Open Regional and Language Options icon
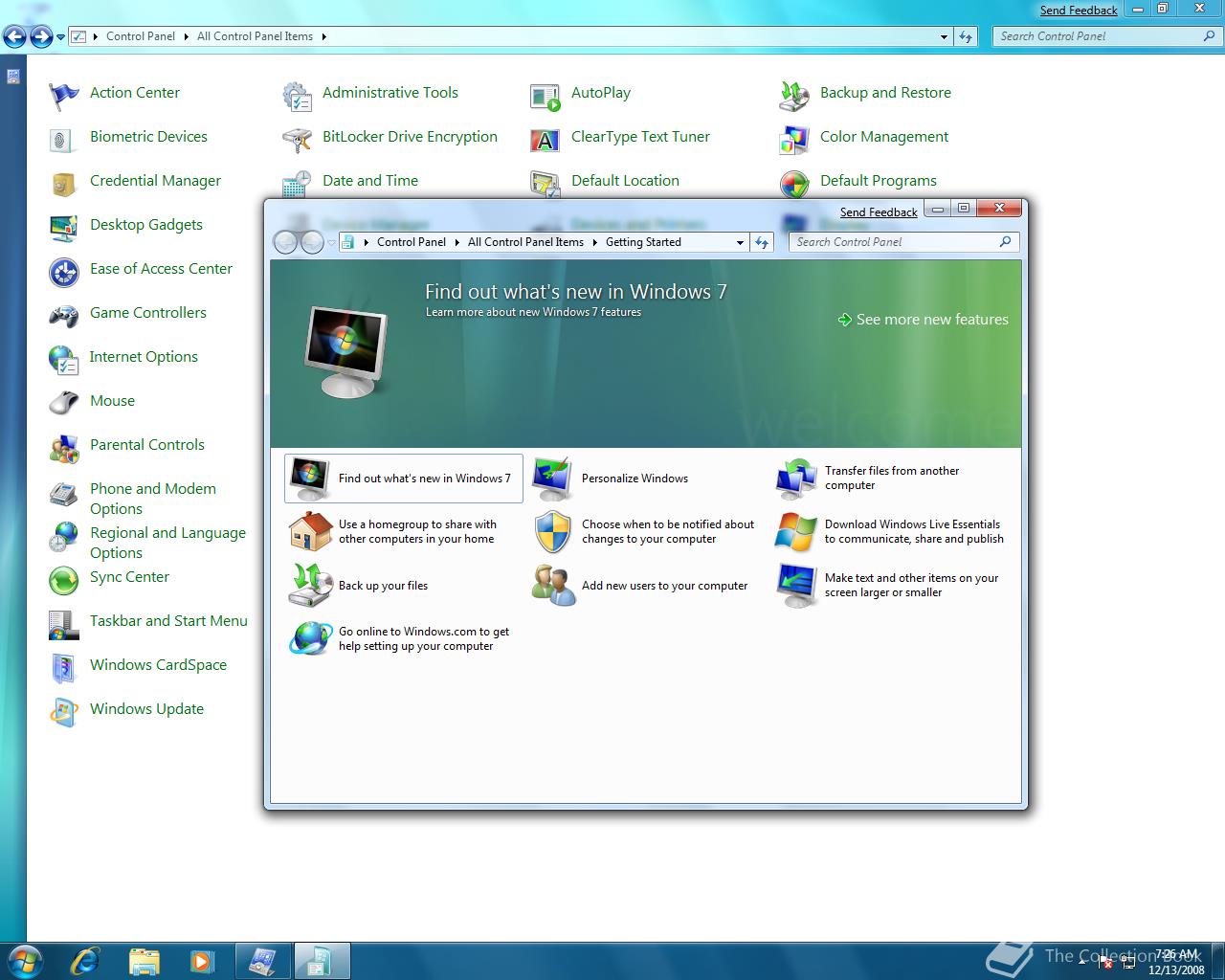This screenshot has height=980, width=1225. tap(64, 536)
